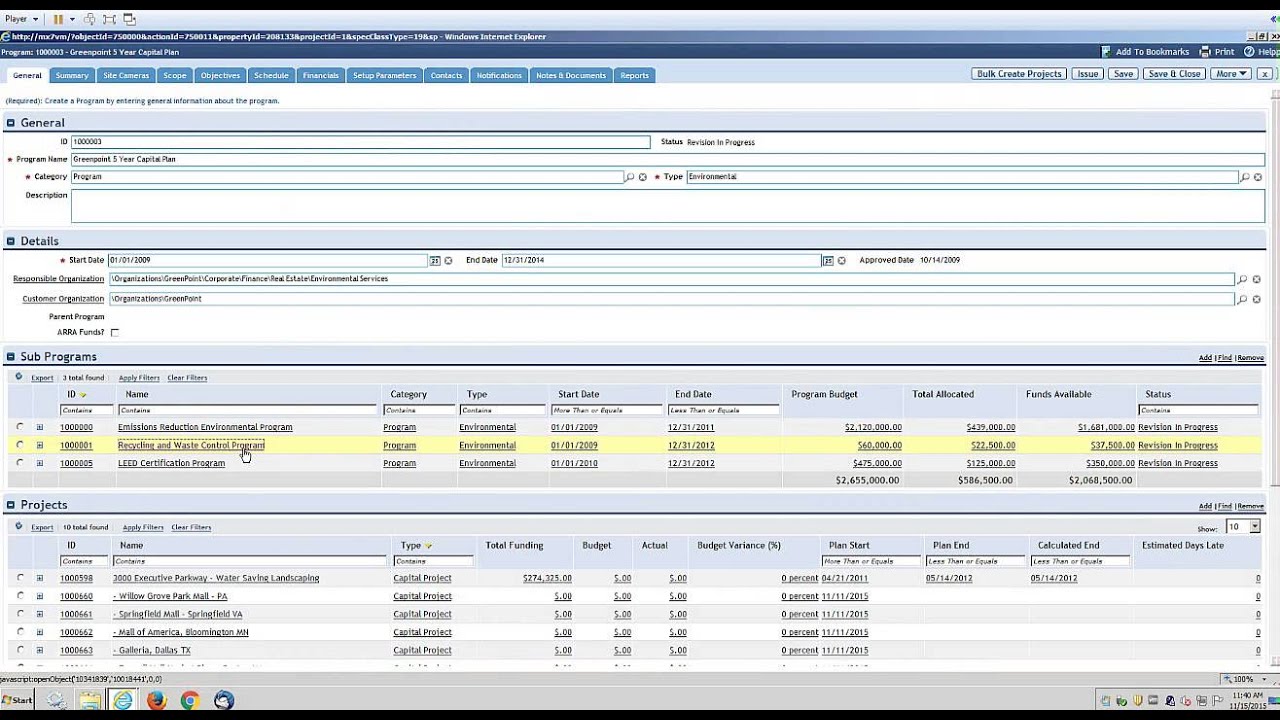This screenshot has height=720, width=1280.
Task: Clear the Category field with its X icon
Action: tap(643, 177)
